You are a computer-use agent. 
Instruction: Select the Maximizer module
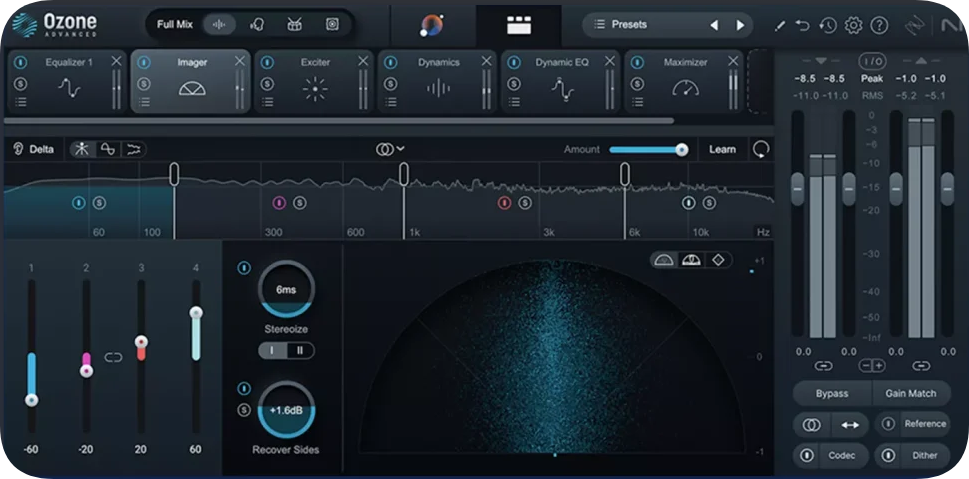click(x=684, y=82)
